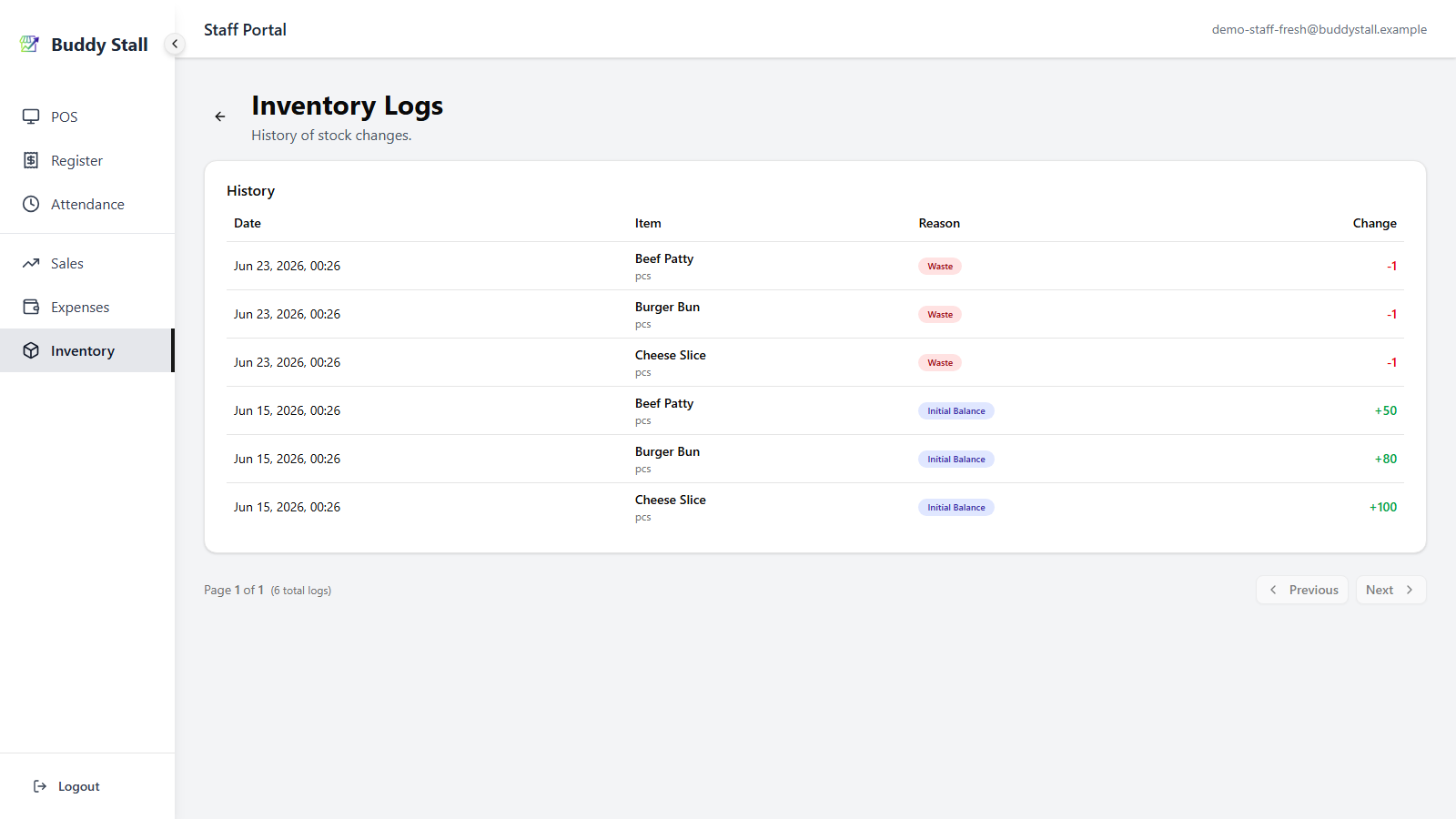Click the Item column header
This screenshot has height=819, width=1456.
(x=648, y=223)
